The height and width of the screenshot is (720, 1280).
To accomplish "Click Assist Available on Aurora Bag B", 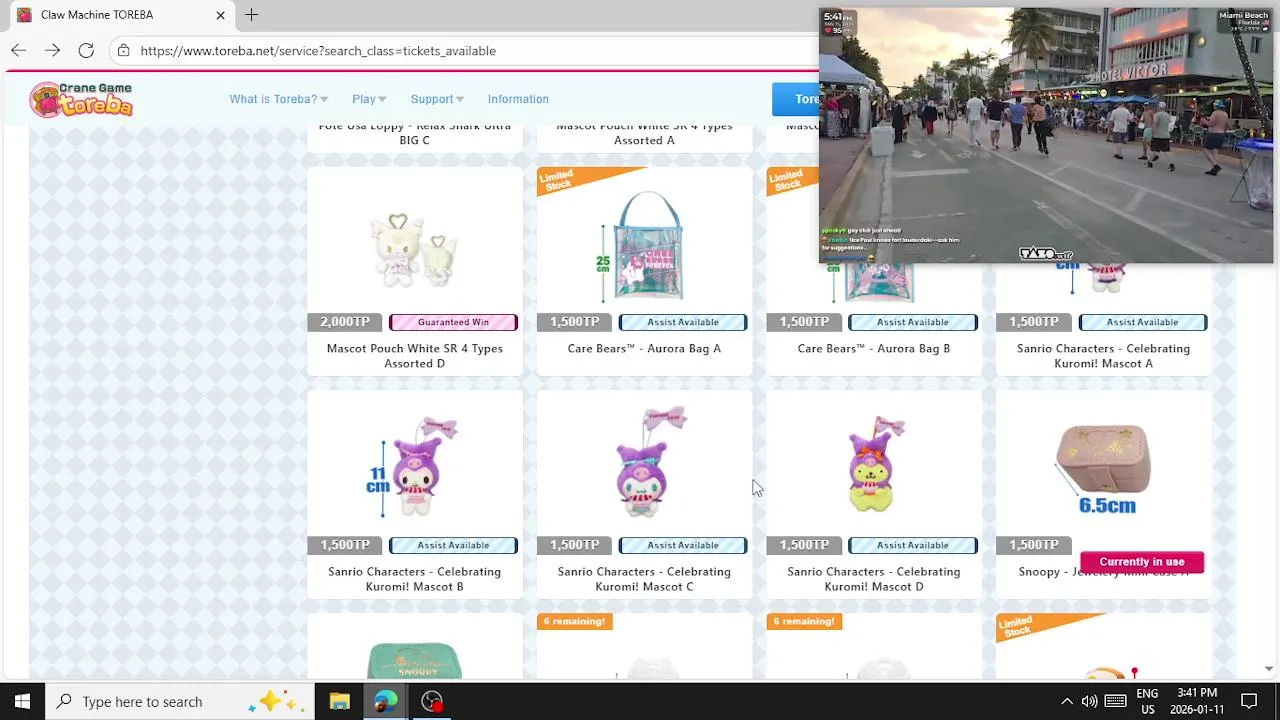I will 913,322.
